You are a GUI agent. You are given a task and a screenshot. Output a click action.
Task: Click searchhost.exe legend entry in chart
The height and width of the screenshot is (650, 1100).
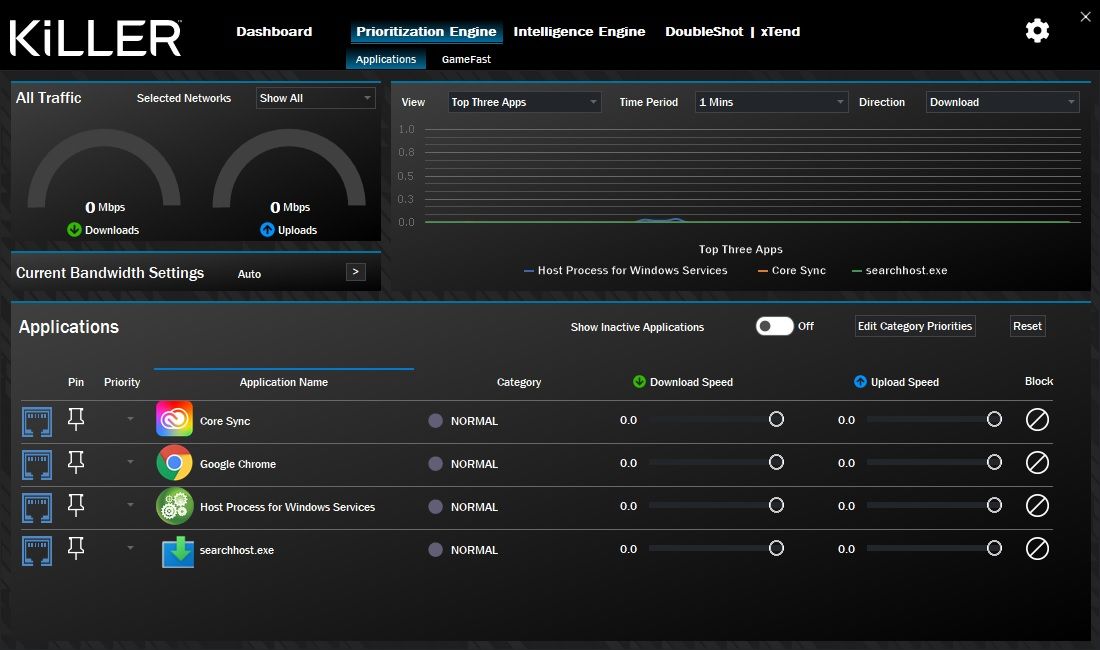[x=899, y=271]
